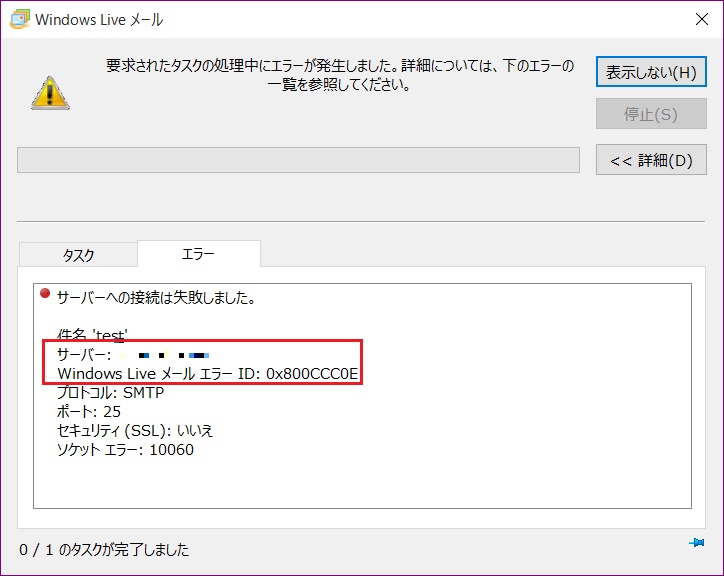Click the masked サーバー address line
The width and height of the screenshot is (724, 576).
(132, 354)
